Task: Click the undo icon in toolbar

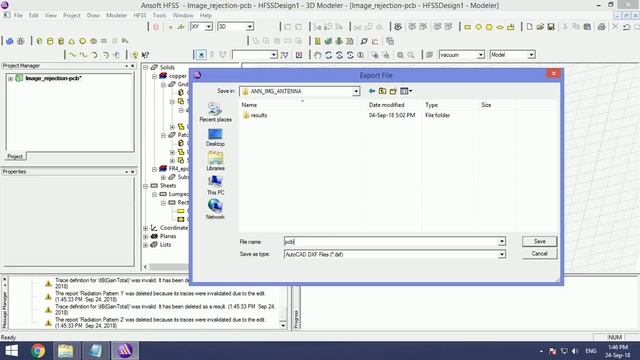Action: click(x=627, y=27)
